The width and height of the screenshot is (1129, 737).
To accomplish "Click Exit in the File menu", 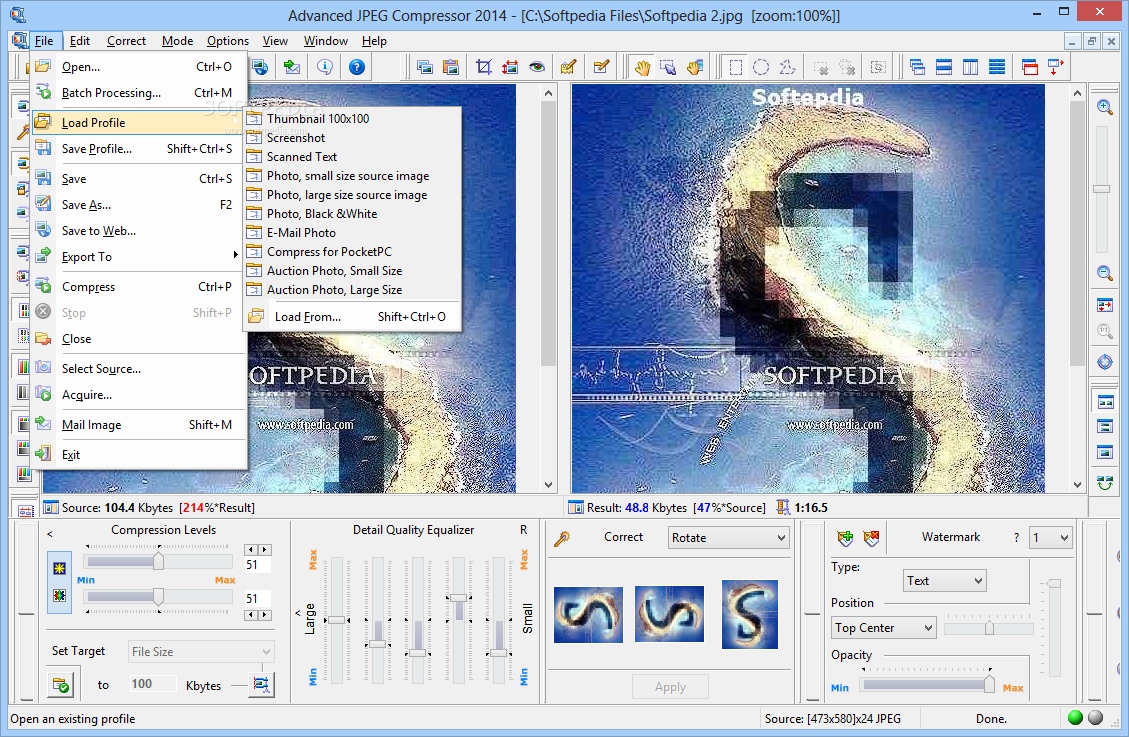I will (x=138, y=455).
